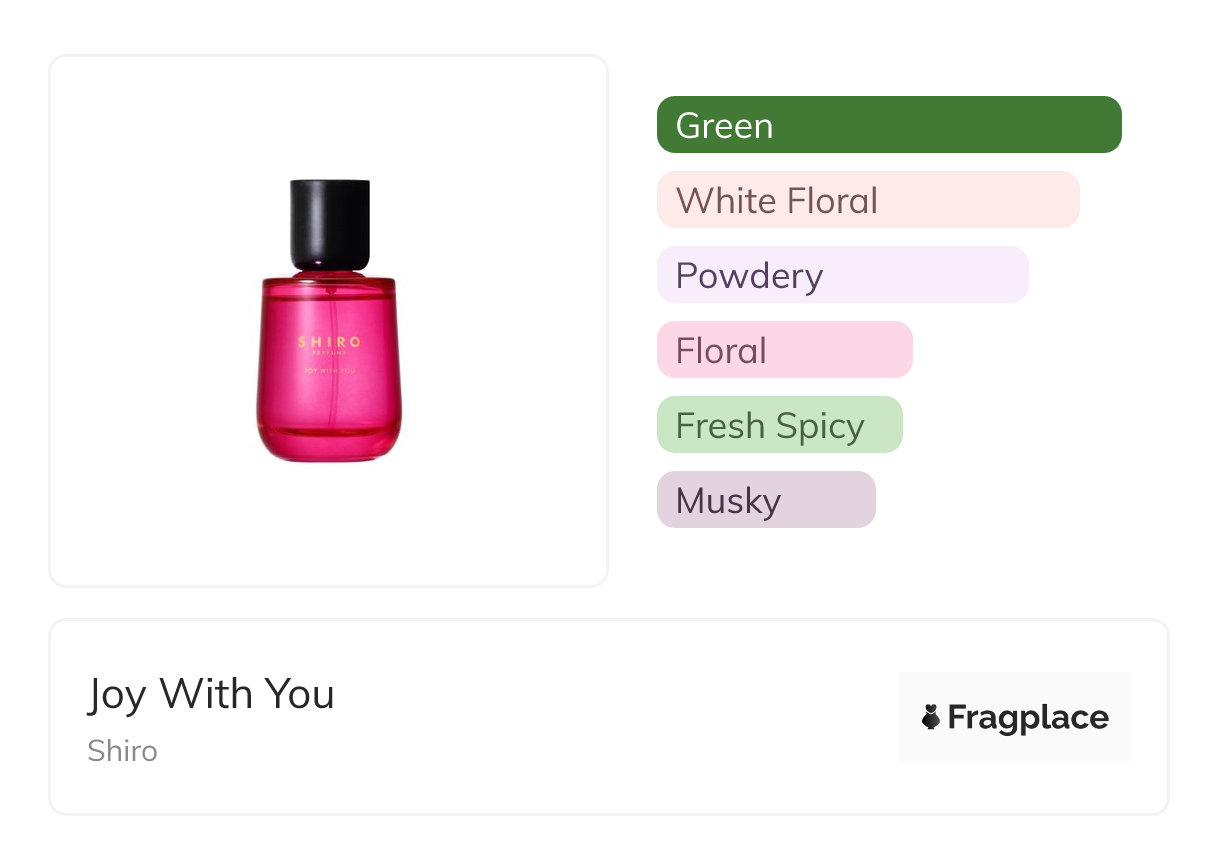The width and height of the screenshot is (1218, 864).
Task: Click the Powdery label text
Action: 749,276
